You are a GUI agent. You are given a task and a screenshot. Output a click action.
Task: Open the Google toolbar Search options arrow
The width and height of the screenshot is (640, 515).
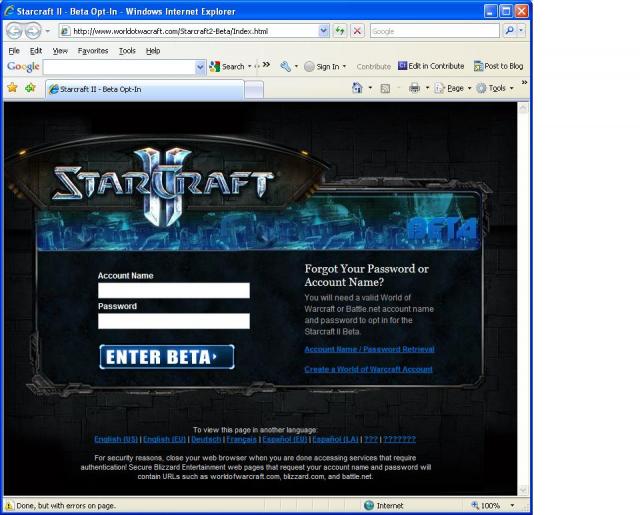tap(249, 67)
